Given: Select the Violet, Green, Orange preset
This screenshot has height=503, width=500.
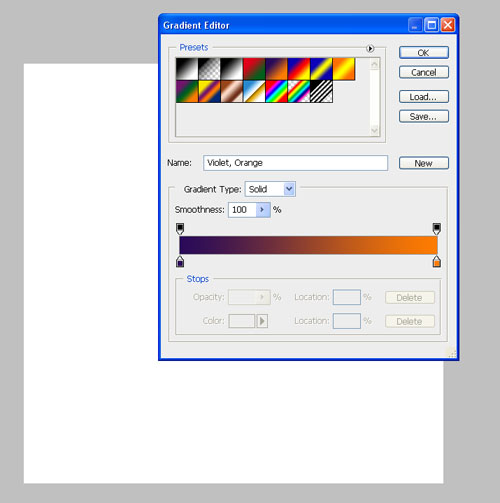Looking at the screenshot, I should tap(187, 91).
